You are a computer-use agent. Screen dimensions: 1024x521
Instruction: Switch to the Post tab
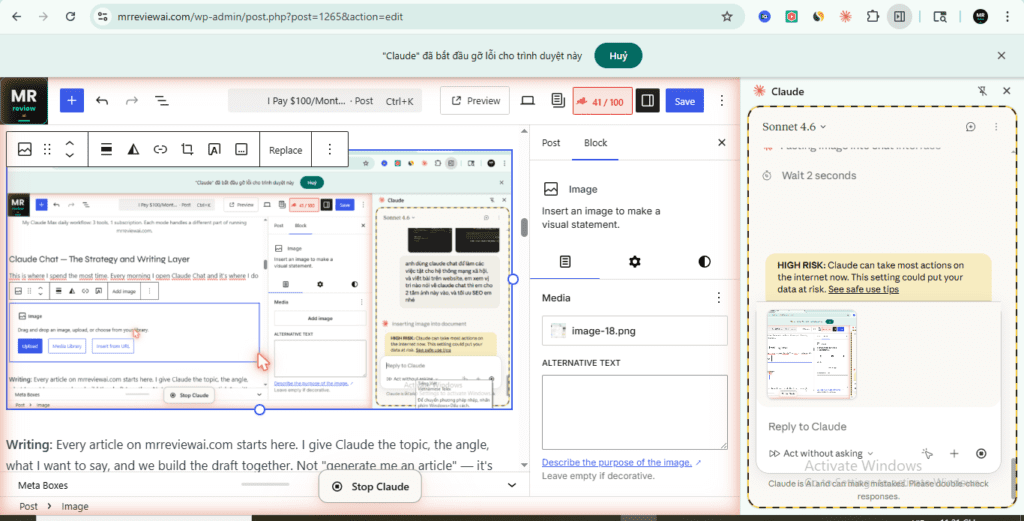[551, 143]
